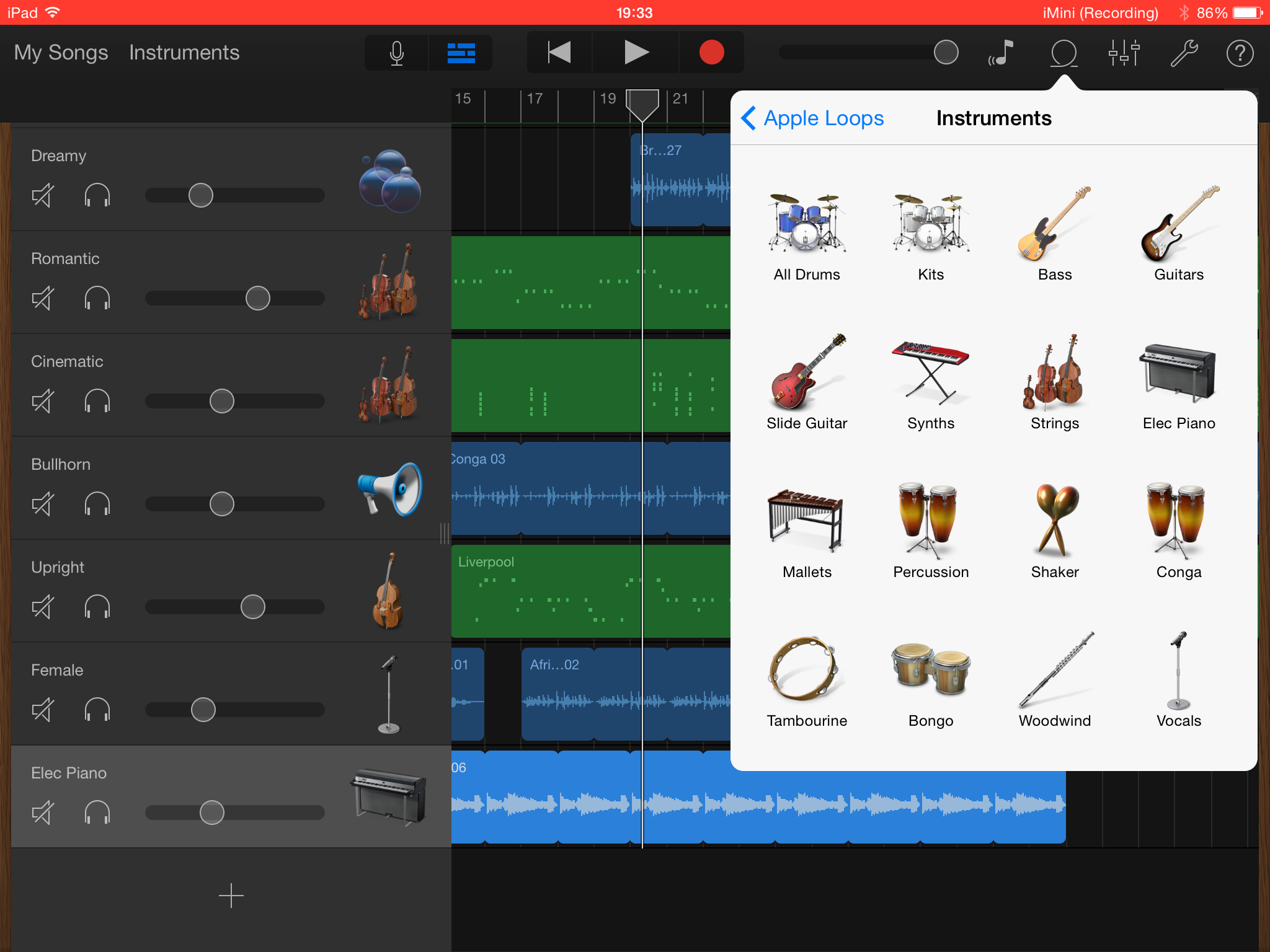The height and width of the screenshot is (952, 1270).
Task: Adjust Upright track volume knob
Action: coord(253,607)
